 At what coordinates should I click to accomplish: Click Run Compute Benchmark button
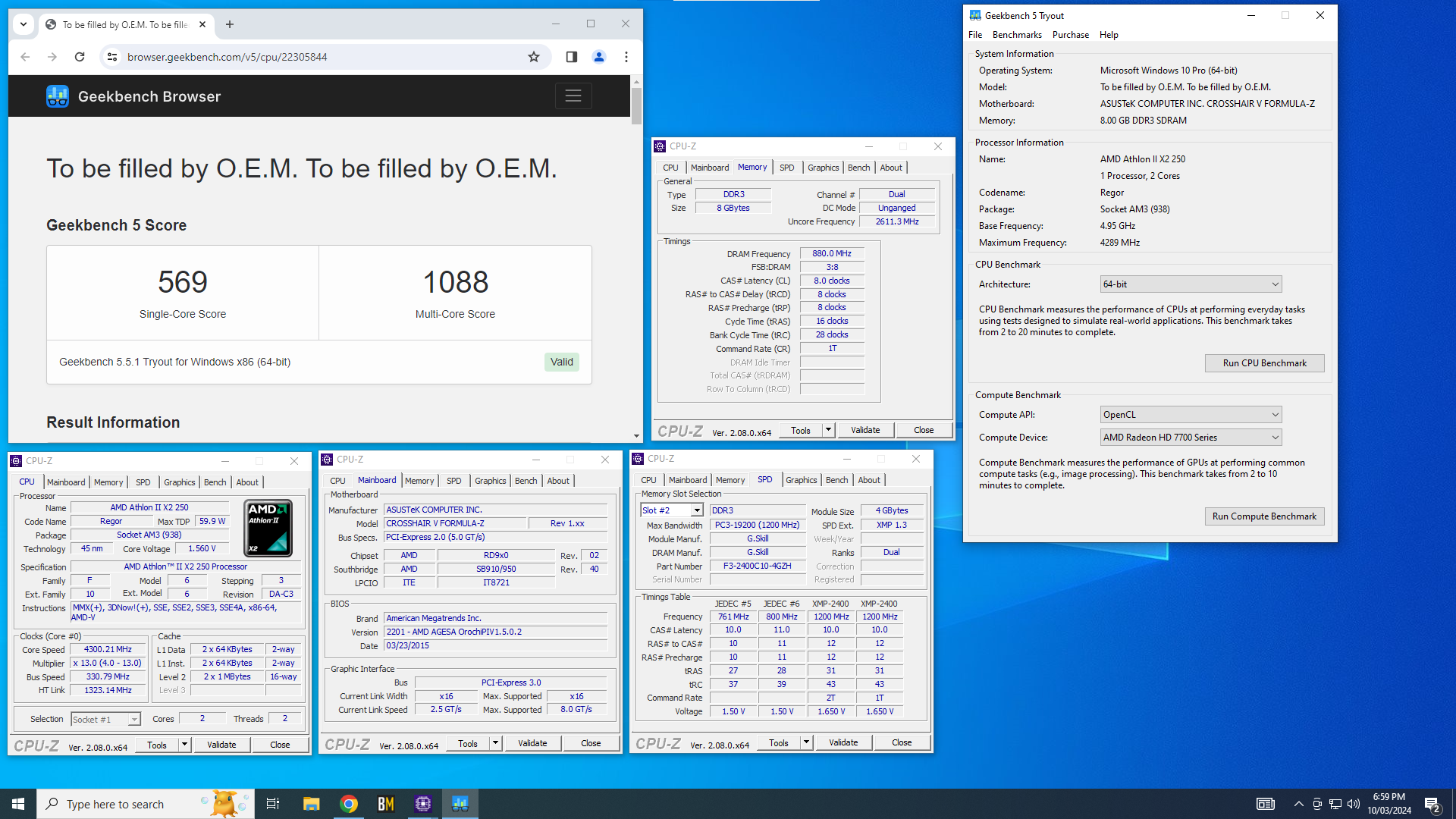(x=1264, y=516)
